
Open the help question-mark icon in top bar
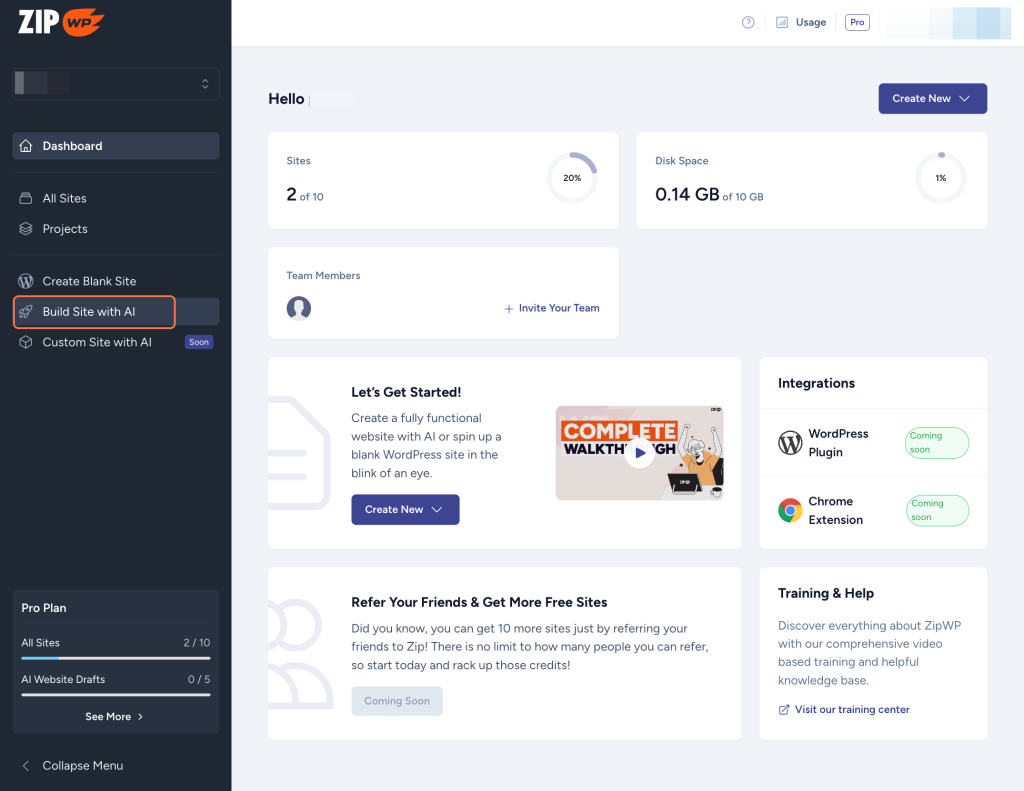[747, 21]
